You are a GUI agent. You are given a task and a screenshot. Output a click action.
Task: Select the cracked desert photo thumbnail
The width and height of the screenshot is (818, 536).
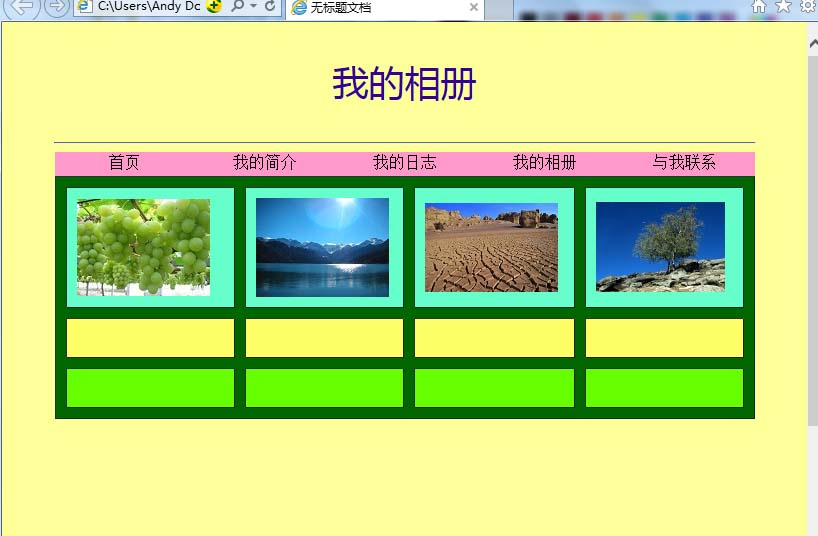(491, 247)
